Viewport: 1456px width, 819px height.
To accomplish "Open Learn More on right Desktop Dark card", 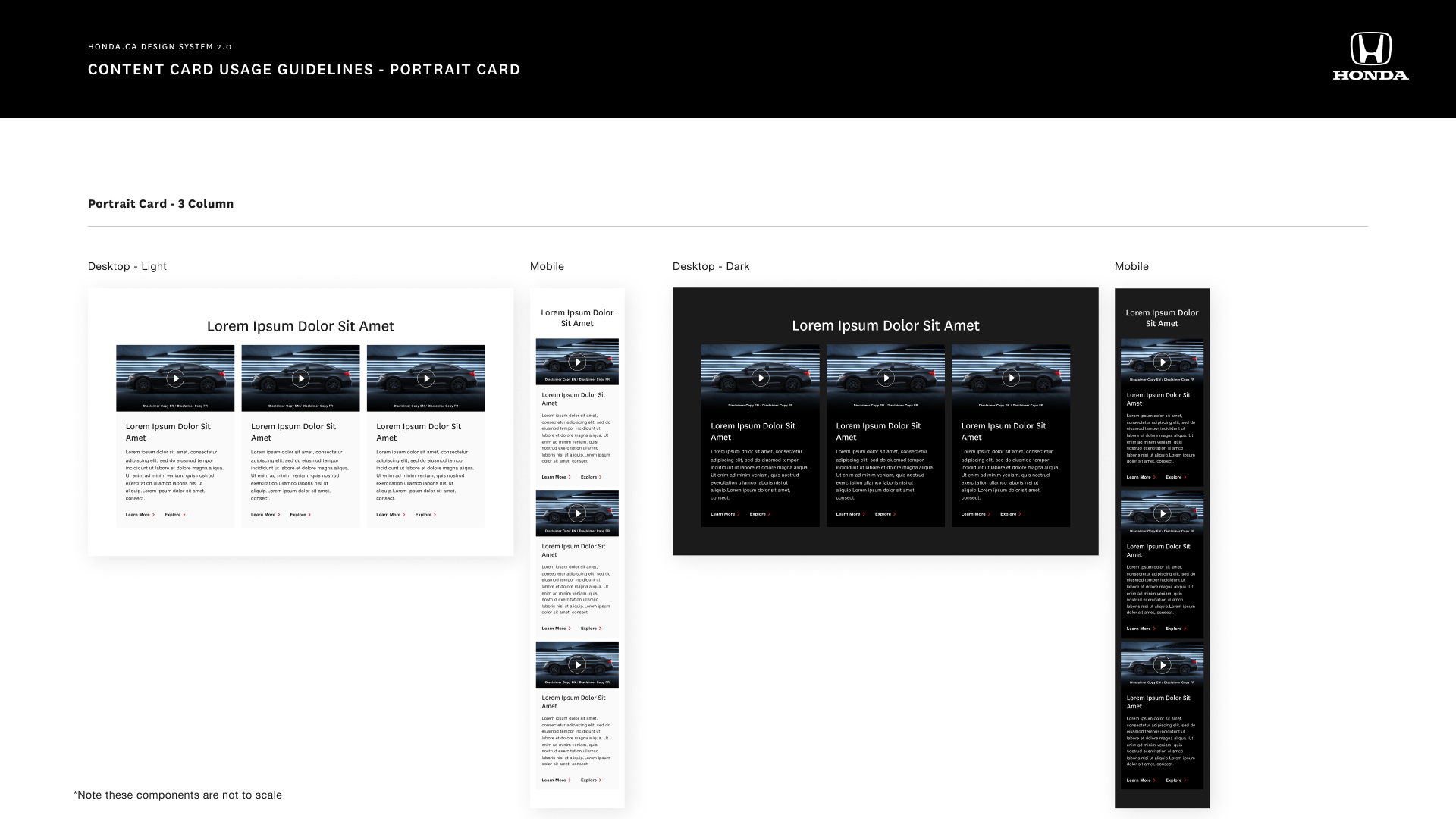I will click(975, 514).
